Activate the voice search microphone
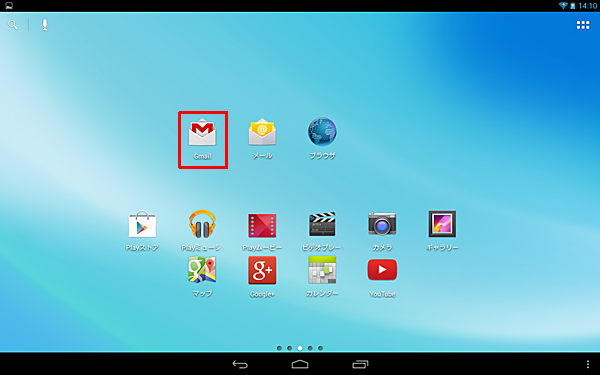600x375 pixels. coord(45,25)
